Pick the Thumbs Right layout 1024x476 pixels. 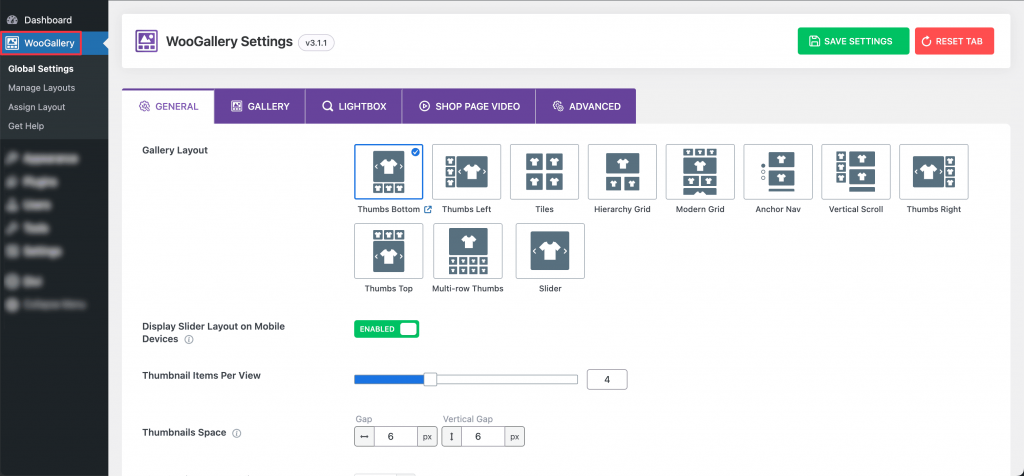click(x=934, y=172)
